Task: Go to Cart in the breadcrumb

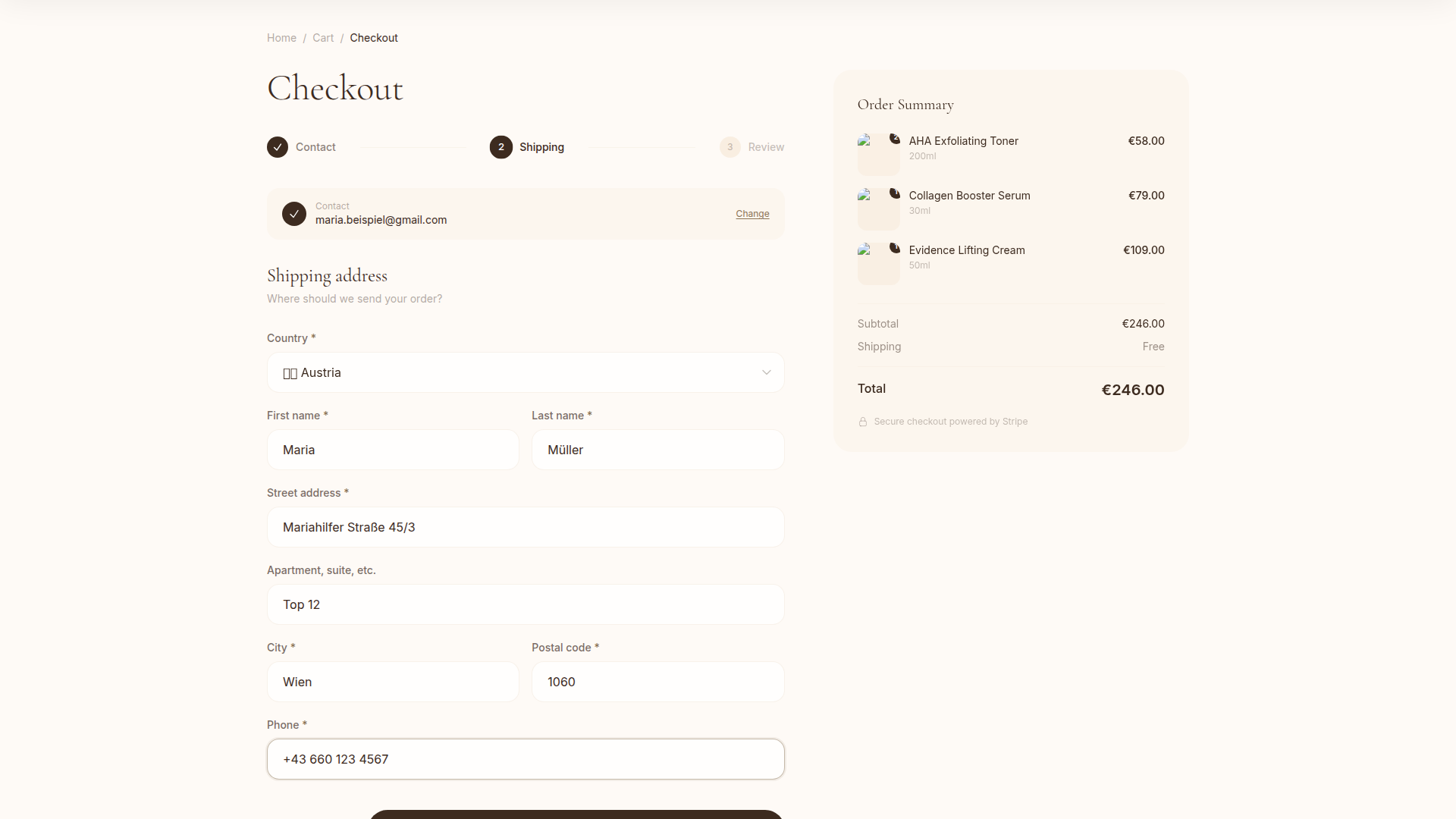Action: 323,38
